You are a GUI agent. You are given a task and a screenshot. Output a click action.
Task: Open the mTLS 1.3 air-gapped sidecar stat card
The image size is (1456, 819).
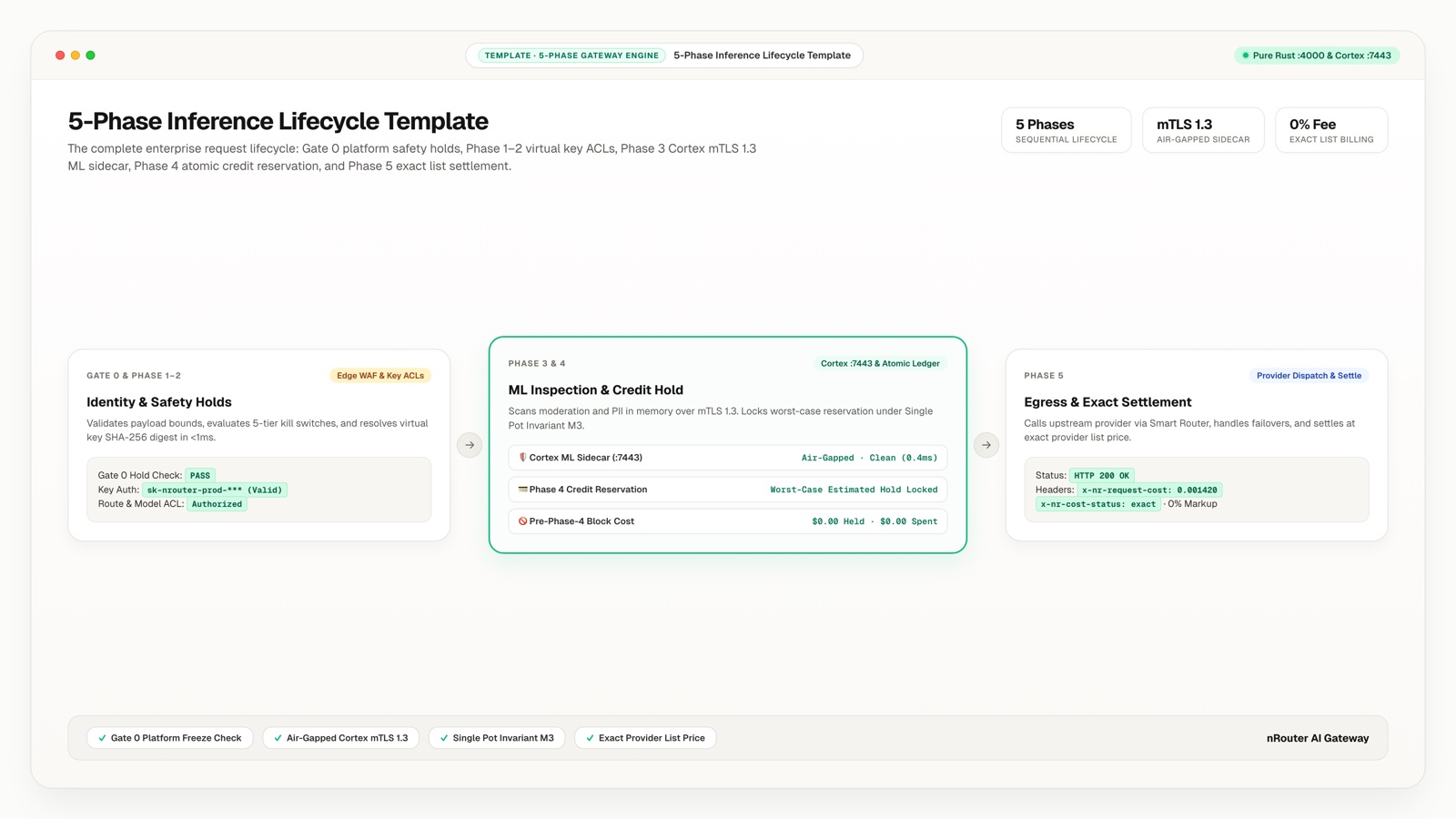click(x=1203, y=130)
